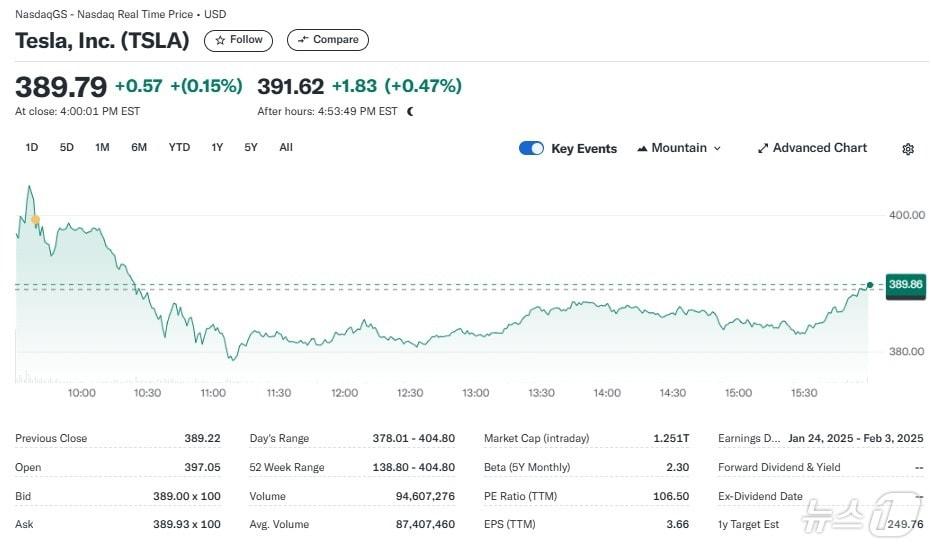Click the yellow key event marker on chart

point(36,219)
